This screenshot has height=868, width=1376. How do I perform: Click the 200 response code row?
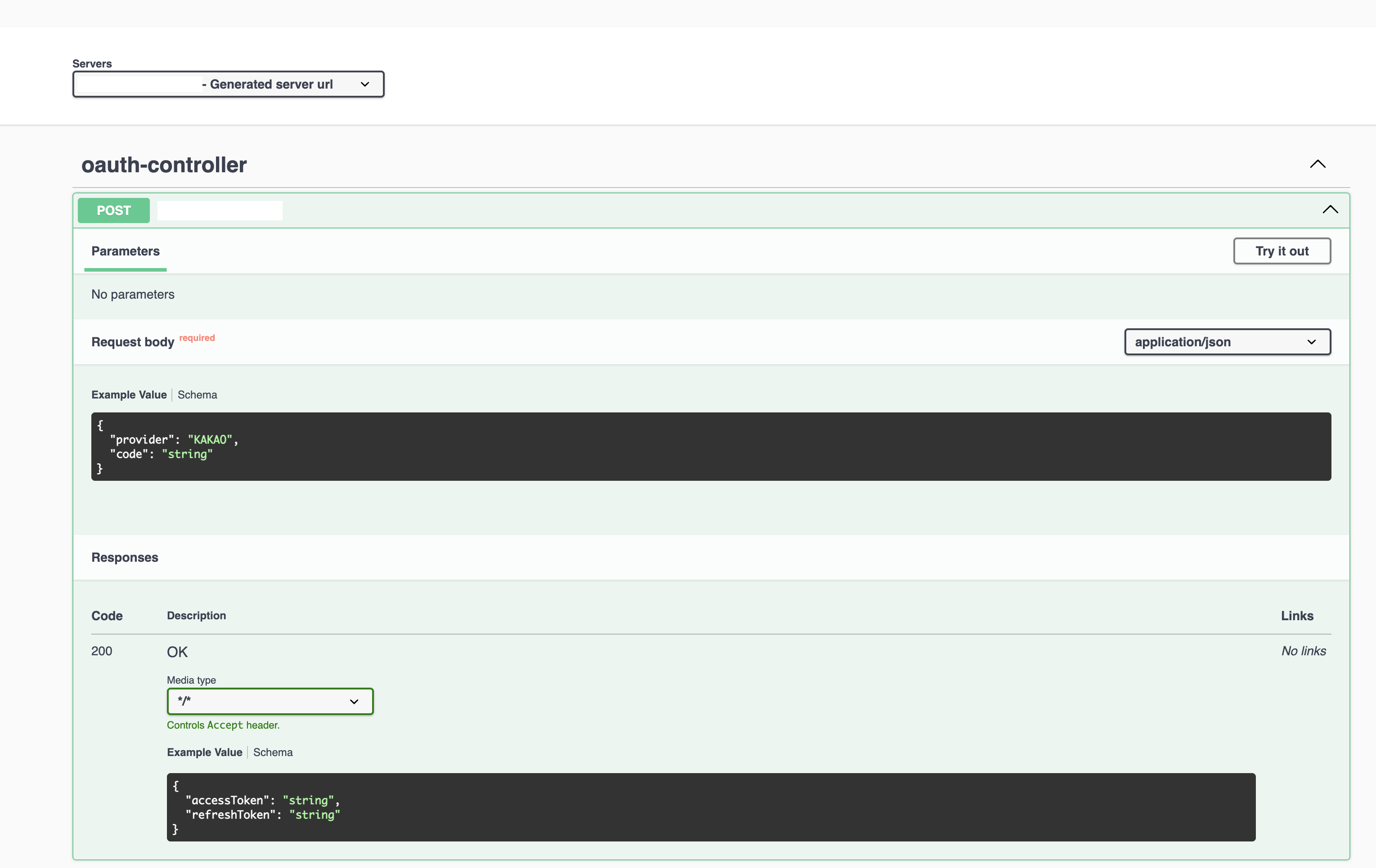[x=102, y=651]
